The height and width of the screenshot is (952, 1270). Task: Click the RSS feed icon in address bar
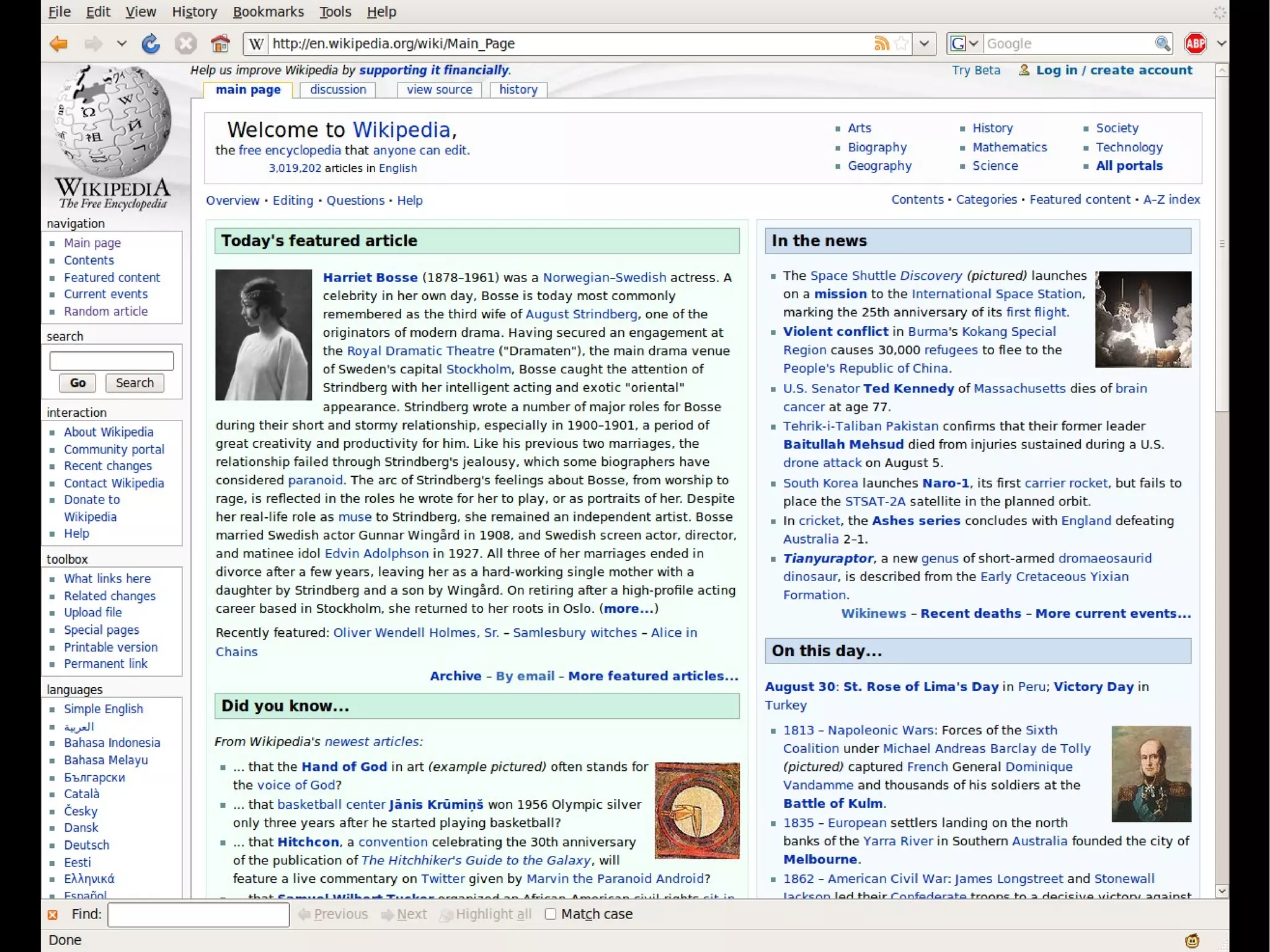click(x=881, y=43)
